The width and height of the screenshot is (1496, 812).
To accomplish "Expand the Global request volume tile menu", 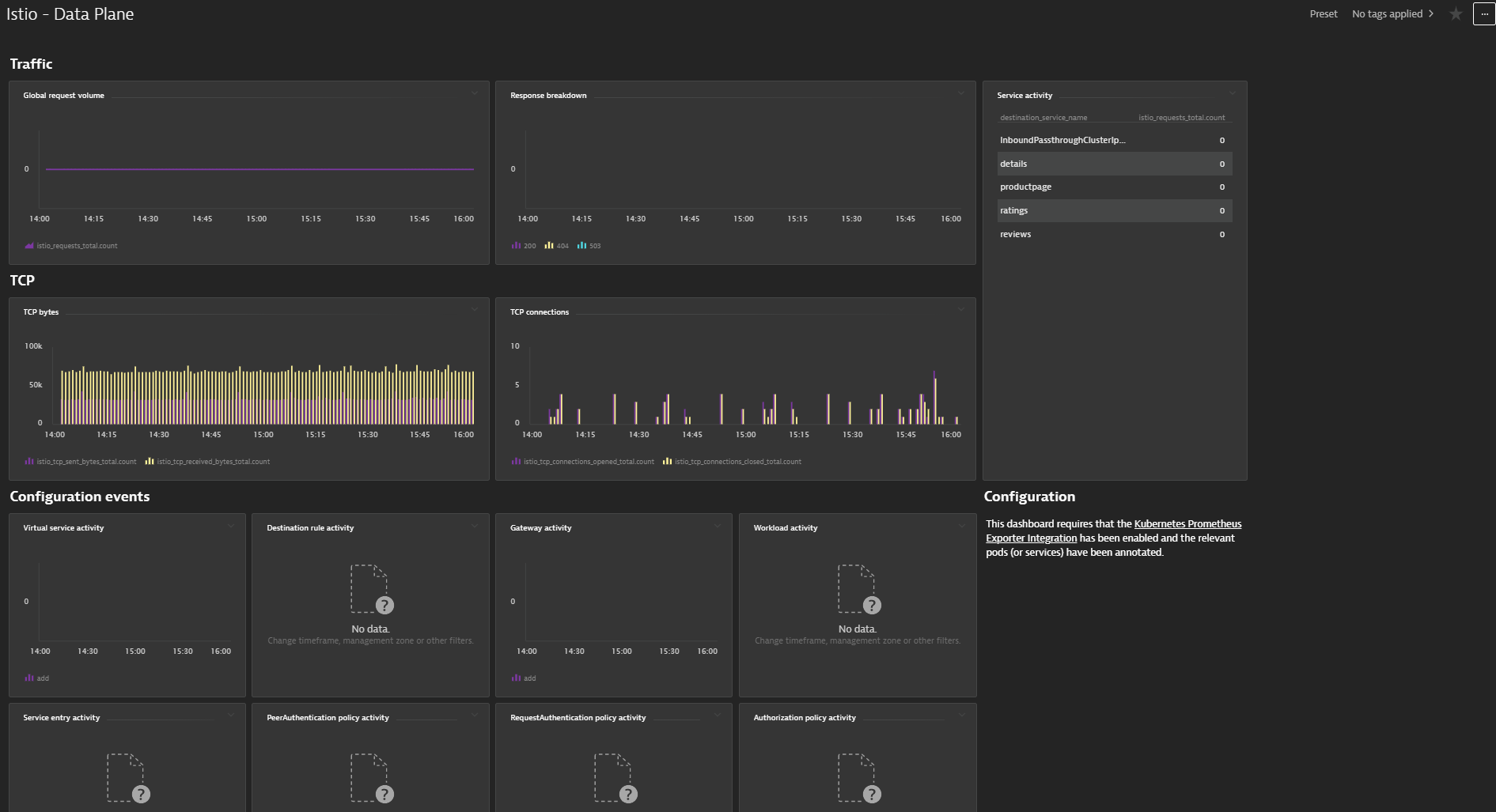I will tap(475, 93).
